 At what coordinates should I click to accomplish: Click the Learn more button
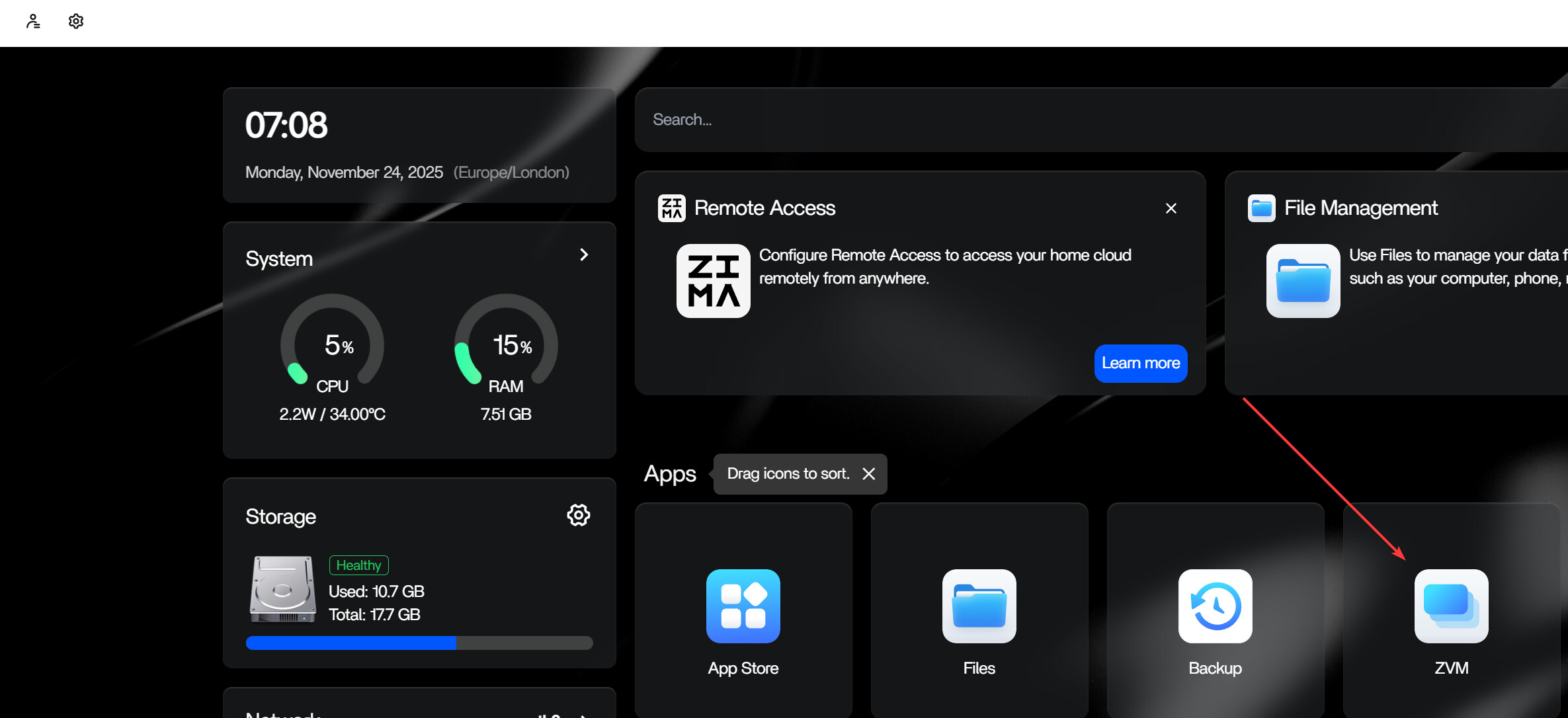[1140, 363]
